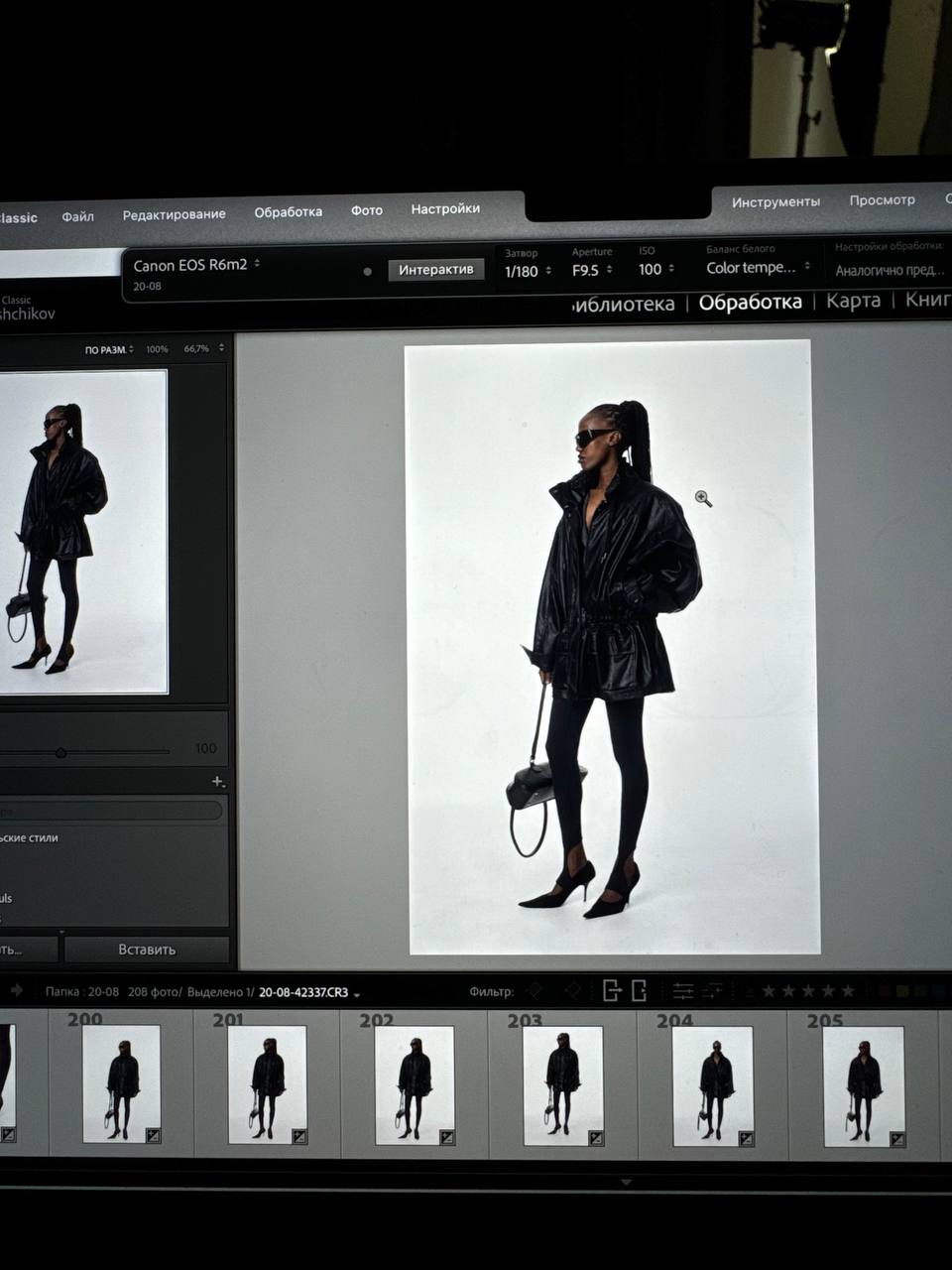Select filmstrip thumbnail 202
The height and width of the screenshot is (1270, 952).
point(415,1085)
